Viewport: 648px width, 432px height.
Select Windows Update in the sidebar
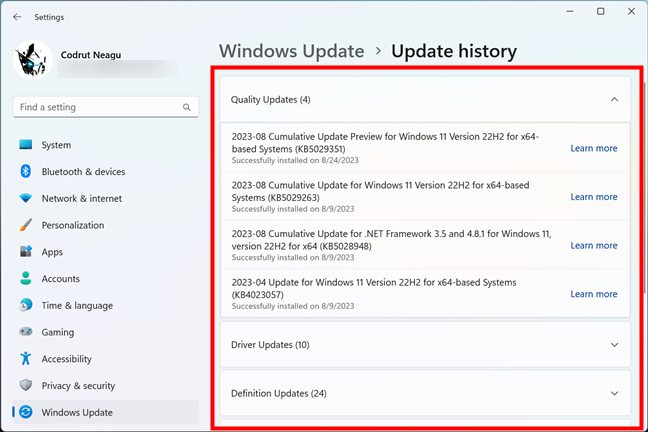click(106, 412)
